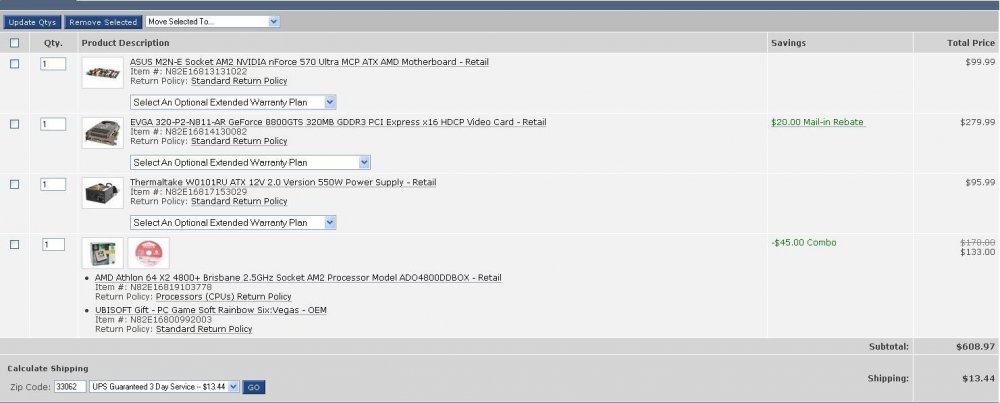
Task: Click item number N82E16800992003 text
Action: click(171, 319)
